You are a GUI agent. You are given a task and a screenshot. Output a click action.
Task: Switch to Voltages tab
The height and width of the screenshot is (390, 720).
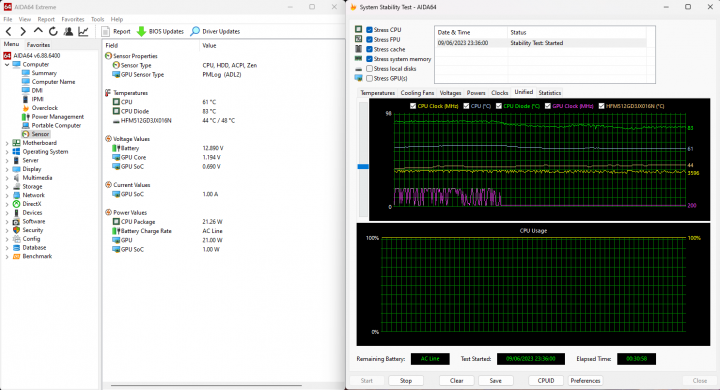coord(450,93)
